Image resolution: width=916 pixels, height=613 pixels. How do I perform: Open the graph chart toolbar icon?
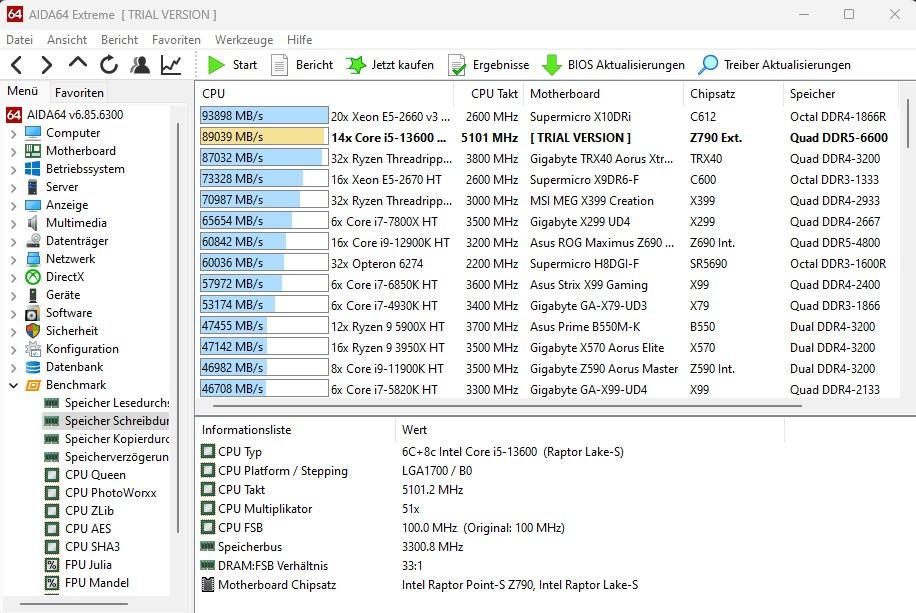(x=171, y=65)
